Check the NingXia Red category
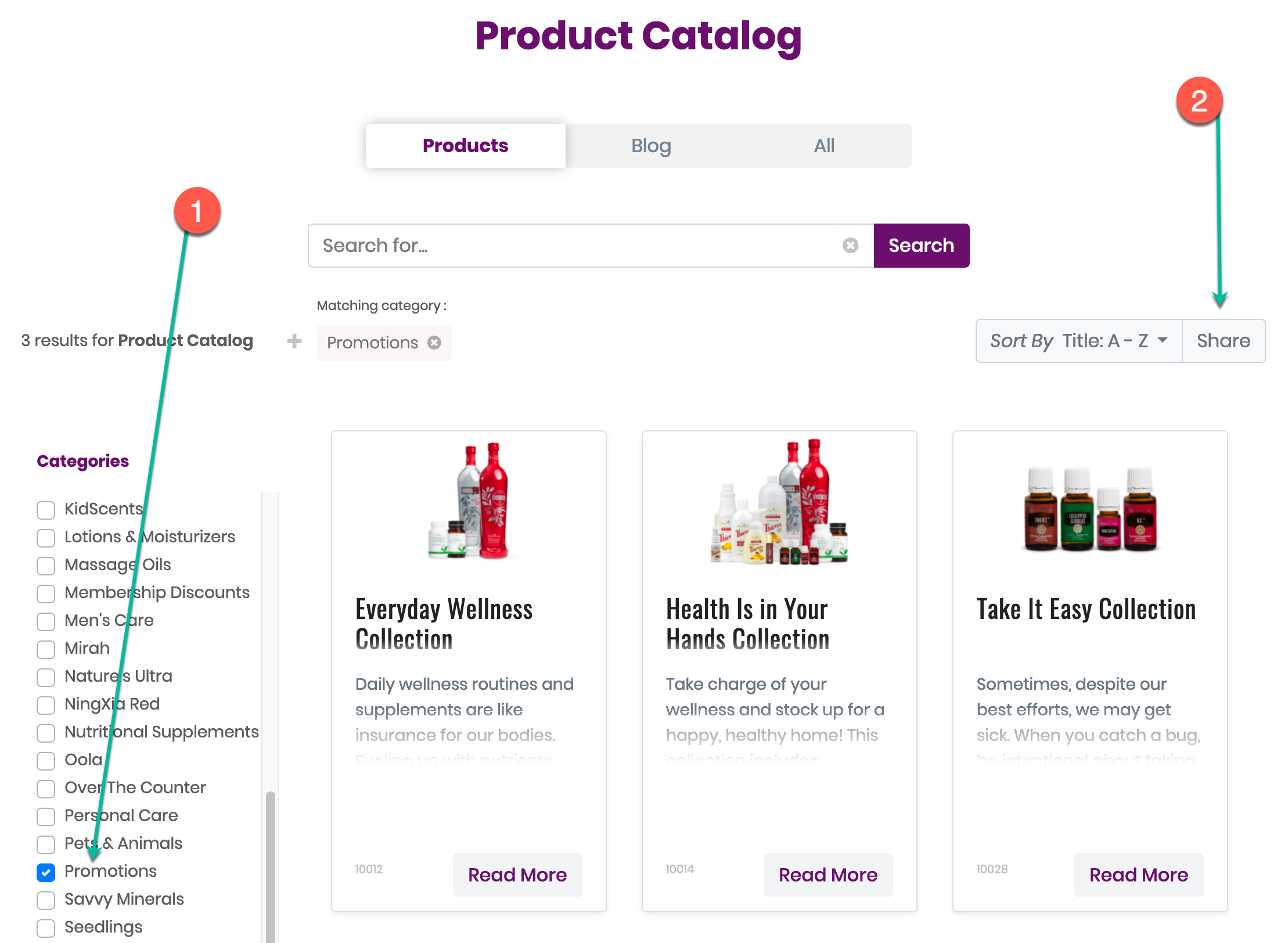The width and height of the screenshot is (1288, 943). click(45, 705)
